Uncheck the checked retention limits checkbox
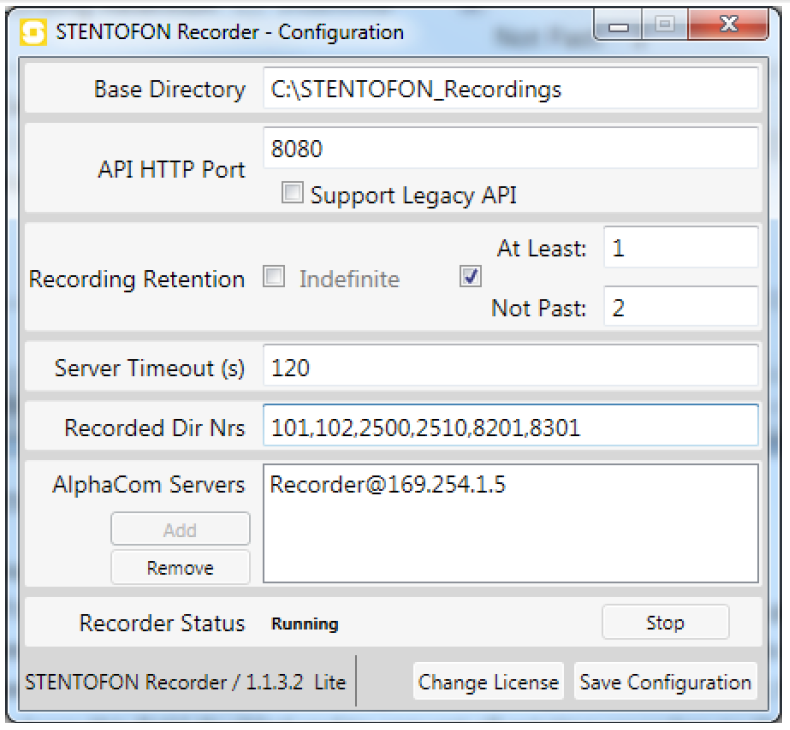Screen dimensions: 790x730 pos(470,279)
